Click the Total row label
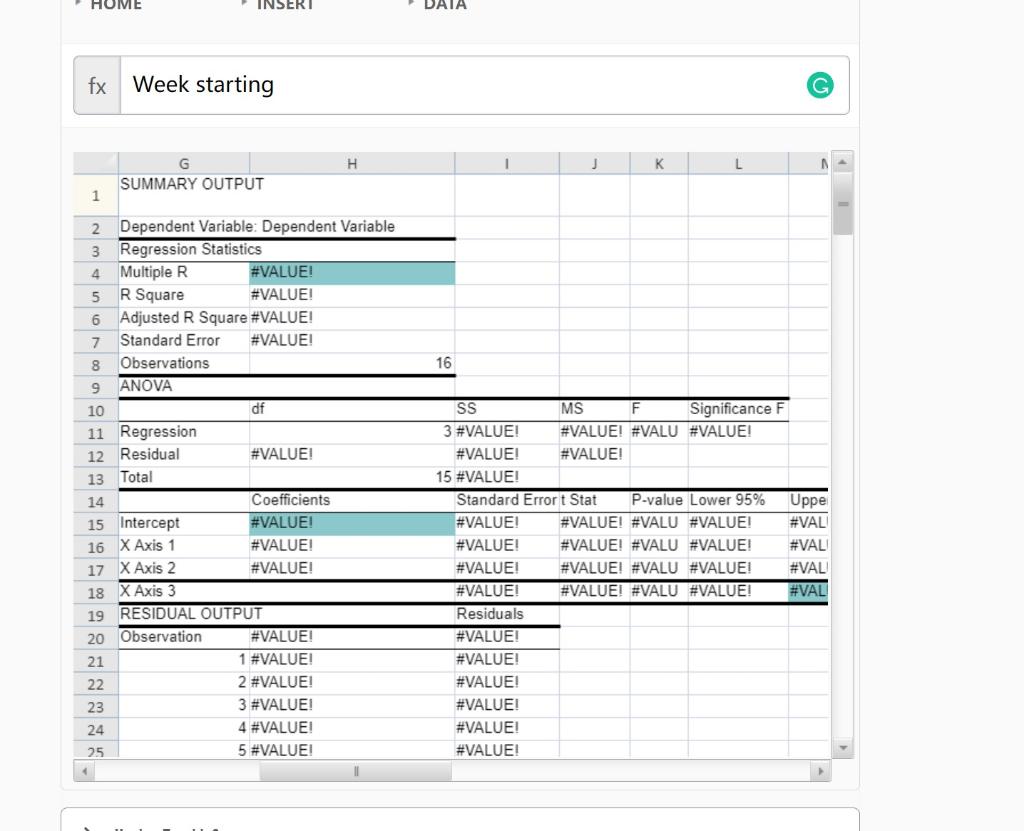This screenshot has width=1024, height=831. pos(184,478)
